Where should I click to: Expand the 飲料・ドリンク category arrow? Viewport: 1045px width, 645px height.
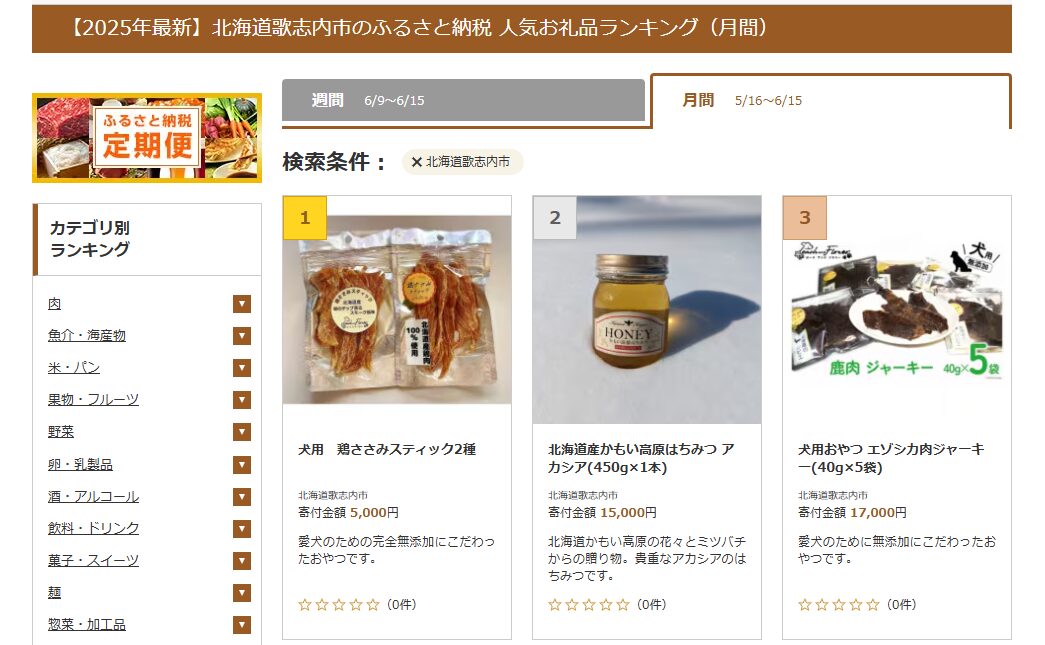pos(242,528)
